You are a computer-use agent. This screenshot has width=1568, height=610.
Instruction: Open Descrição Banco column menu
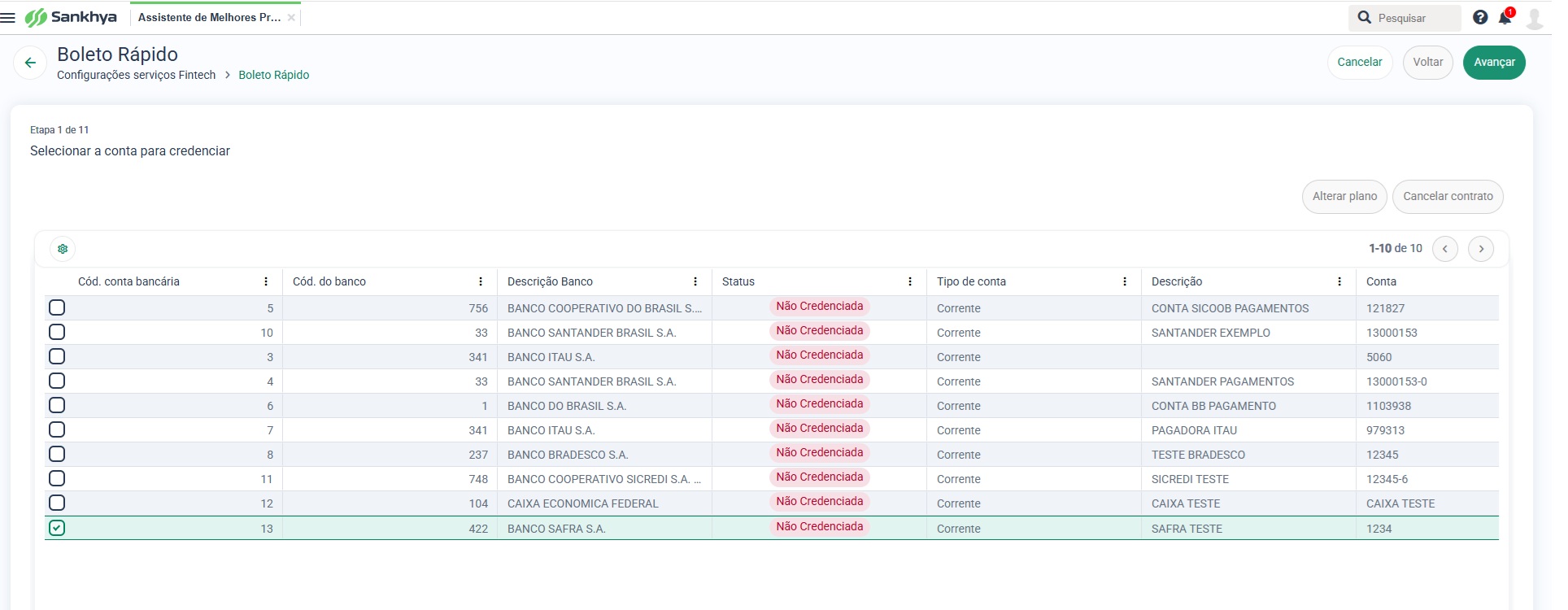coord(695,281)
